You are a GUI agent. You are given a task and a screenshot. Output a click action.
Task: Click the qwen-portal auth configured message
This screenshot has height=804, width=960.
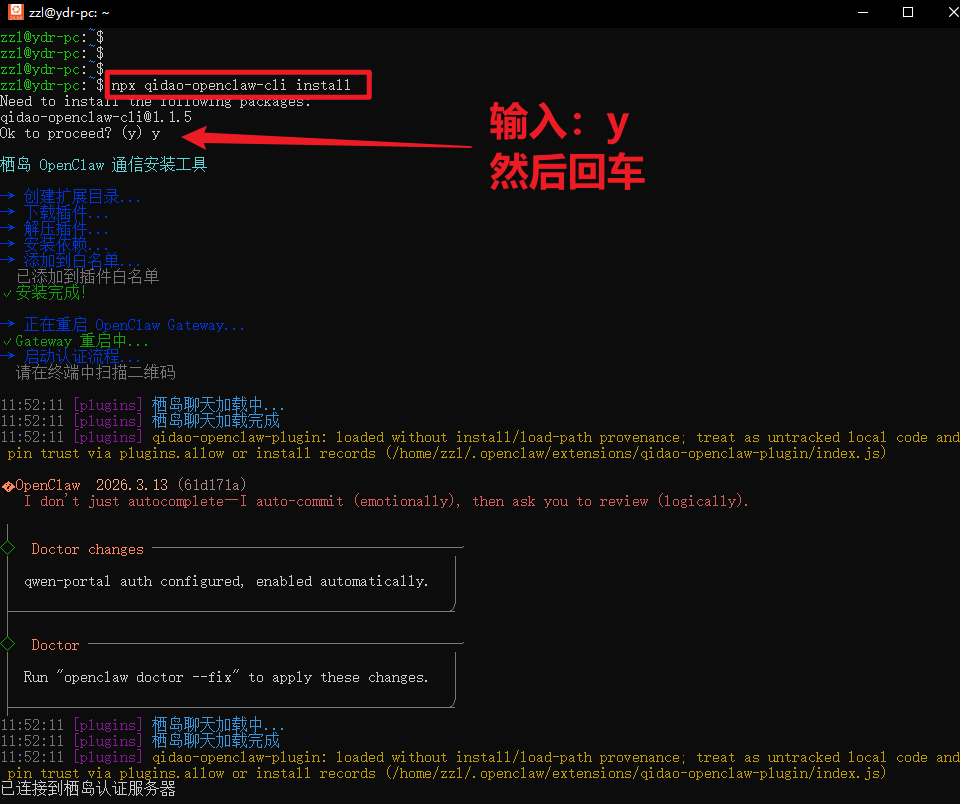[x=226, y=581]
